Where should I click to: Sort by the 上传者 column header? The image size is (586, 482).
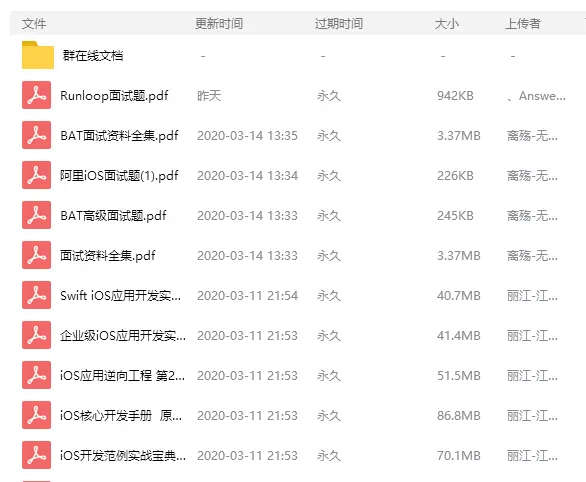523,24
